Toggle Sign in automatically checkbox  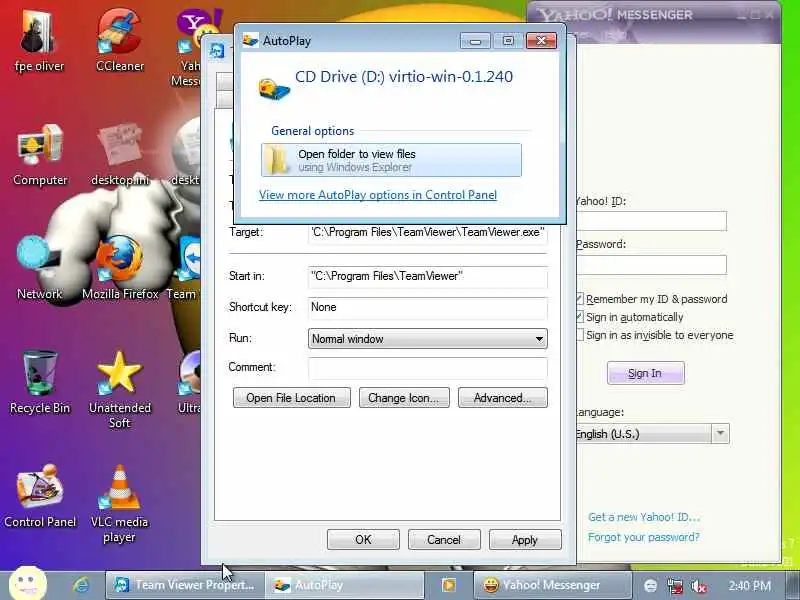pos(580,317)
